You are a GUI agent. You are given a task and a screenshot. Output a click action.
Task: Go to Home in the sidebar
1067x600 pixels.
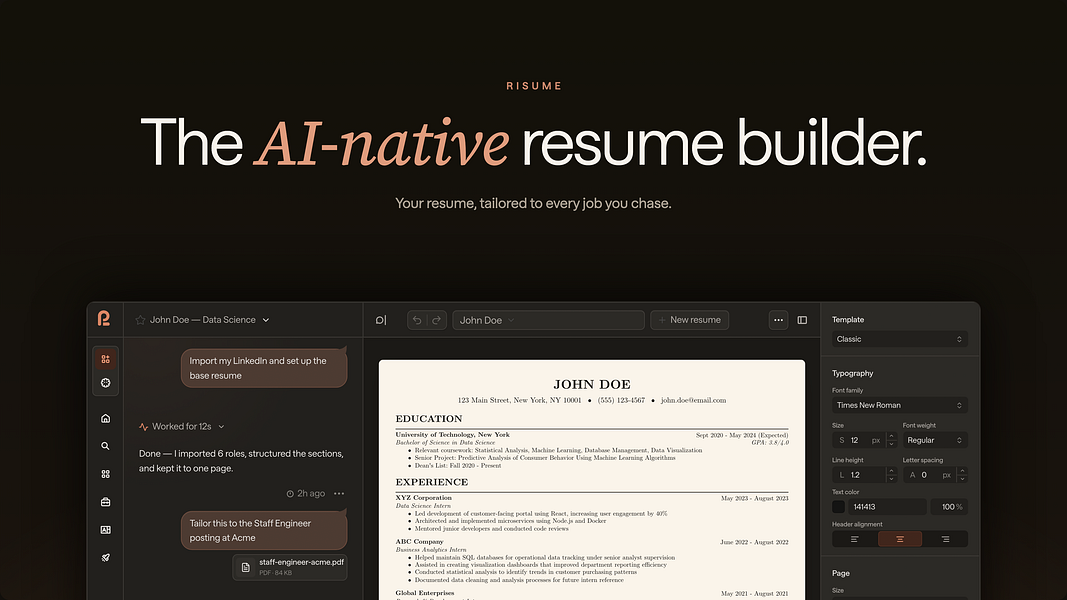click(105, 418)
